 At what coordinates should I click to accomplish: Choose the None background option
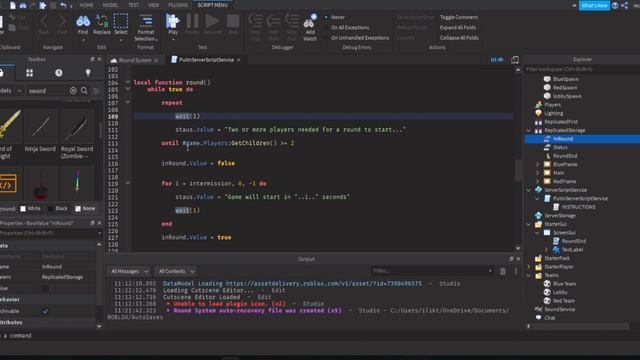(x=85, y=209)
